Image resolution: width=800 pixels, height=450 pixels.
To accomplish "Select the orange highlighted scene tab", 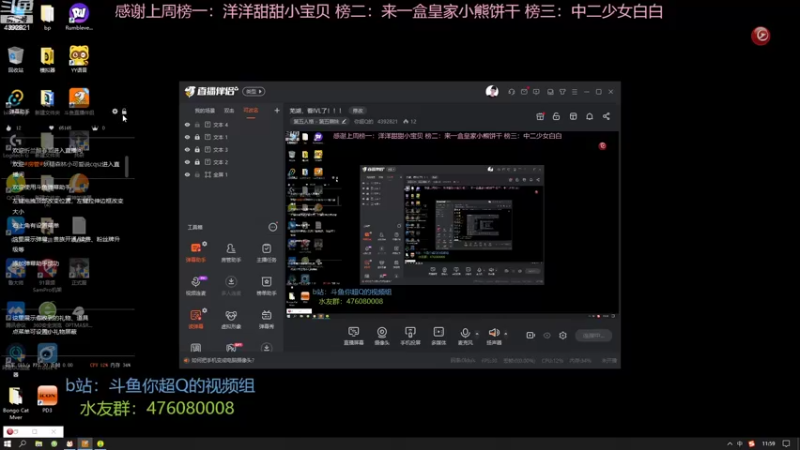I will (251, 110).
